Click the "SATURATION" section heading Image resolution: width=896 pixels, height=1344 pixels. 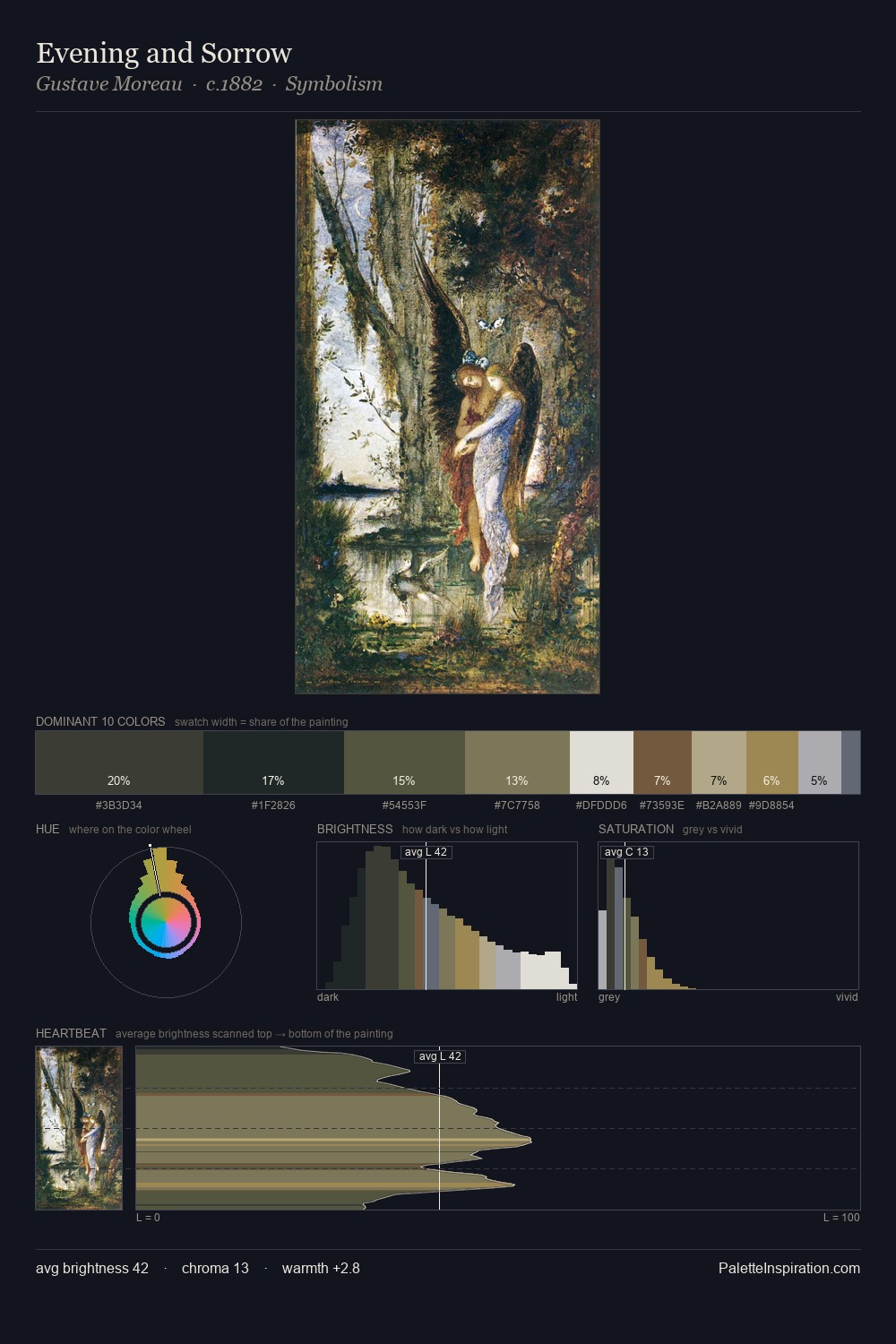pyautogui.click(x=636, y=829)
